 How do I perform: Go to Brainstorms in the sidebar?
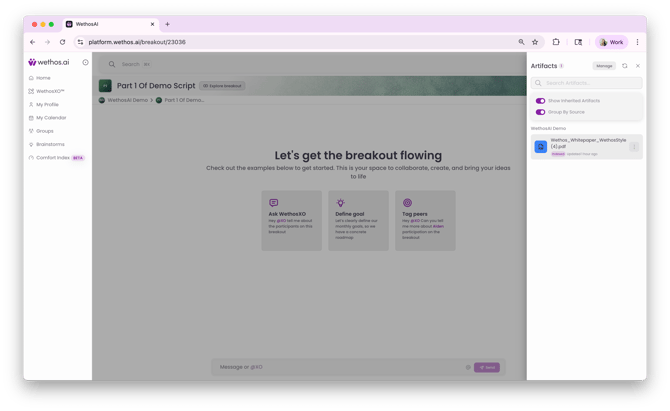point(49,144)
